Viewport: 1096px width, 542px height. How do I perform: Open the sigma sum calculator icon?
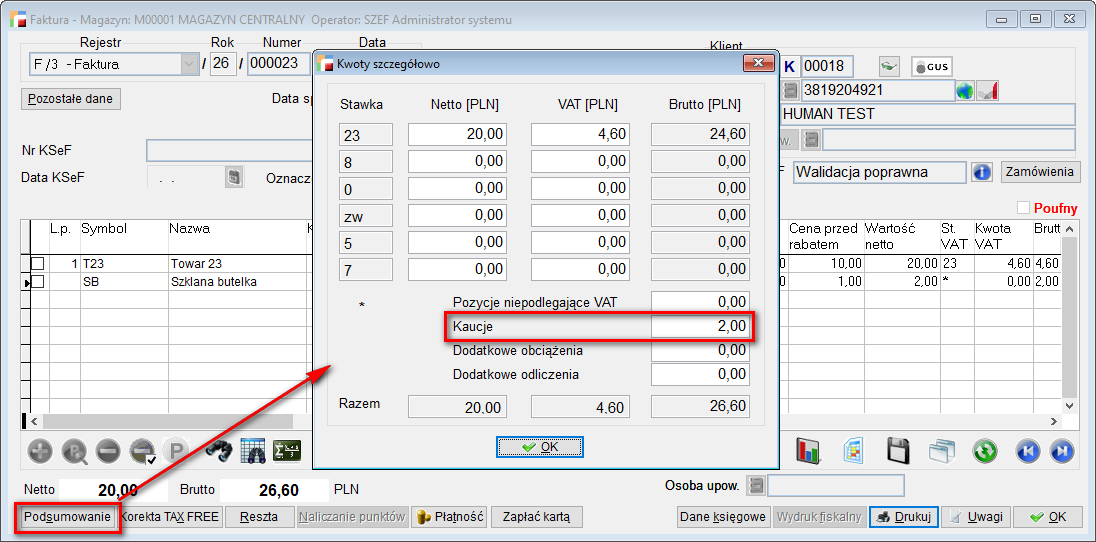click(x=286, y=452)
